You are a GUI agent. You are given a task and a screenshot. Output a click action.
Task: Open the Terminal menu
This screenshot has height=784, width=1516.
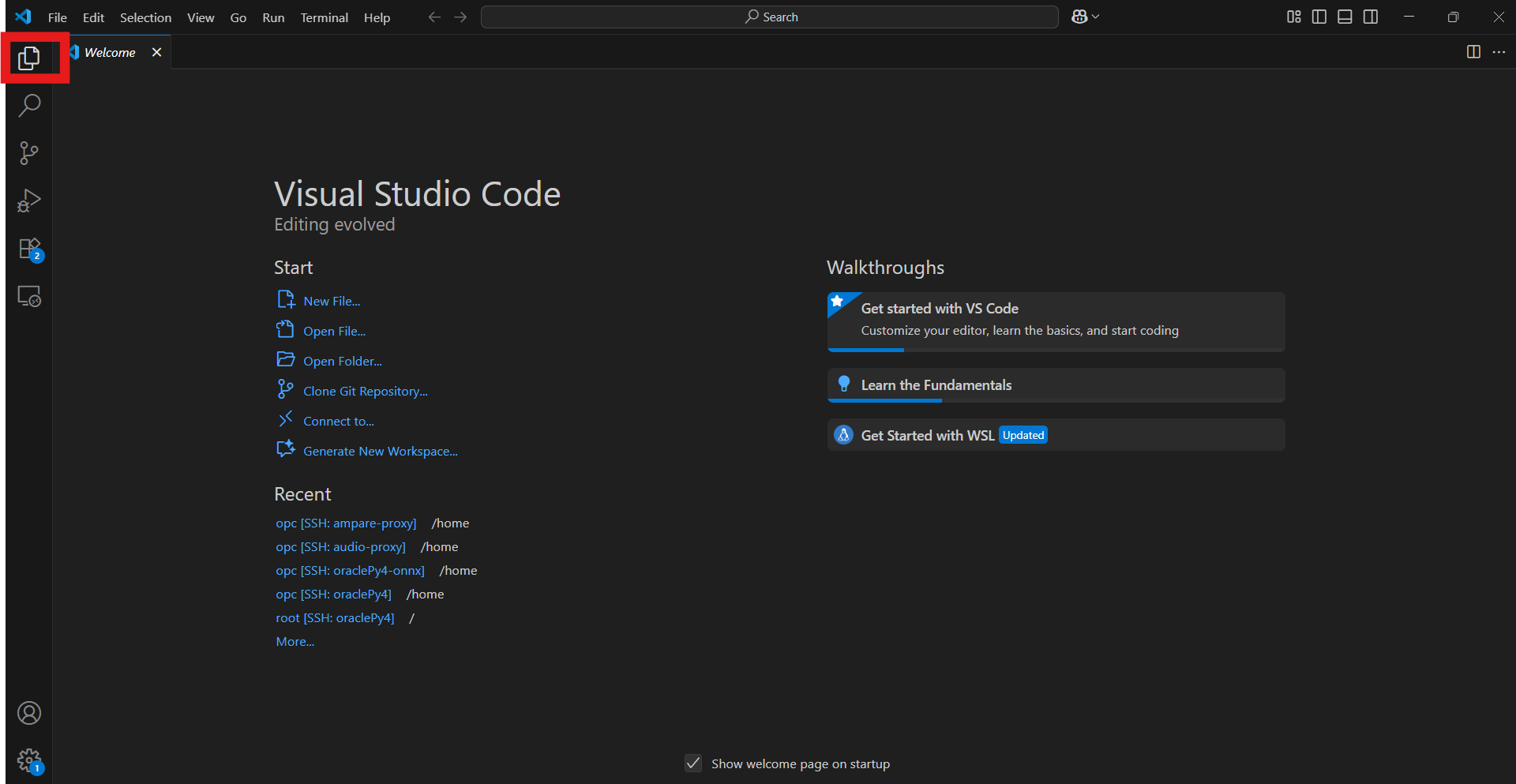pyautogui.click(x=324, y=17)
